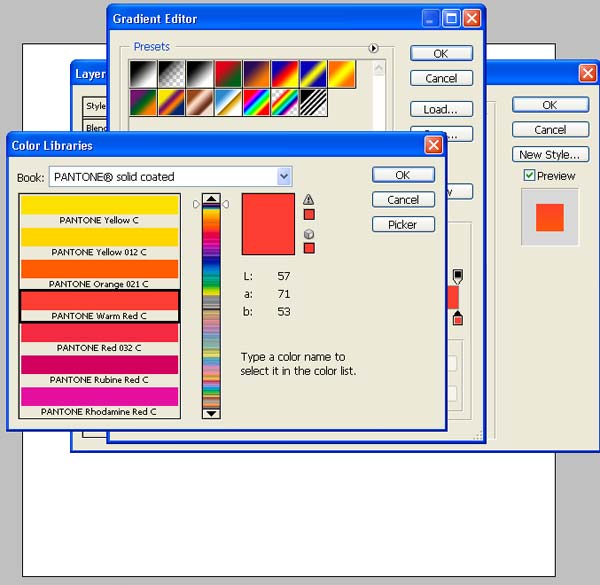Click Cancel in Gradient Editor

[x=441, y=78]
